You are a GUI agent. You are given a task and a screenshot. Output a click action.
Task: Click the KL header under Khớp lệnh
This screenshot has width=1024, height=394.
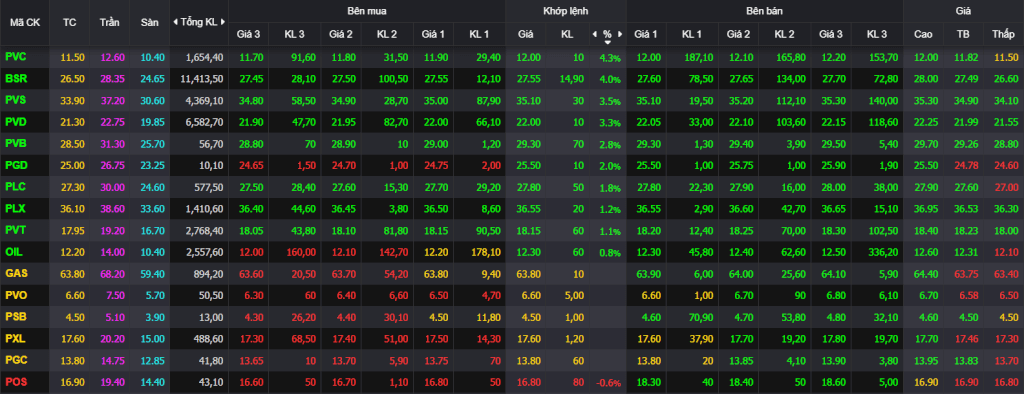(x=566, y=34)
